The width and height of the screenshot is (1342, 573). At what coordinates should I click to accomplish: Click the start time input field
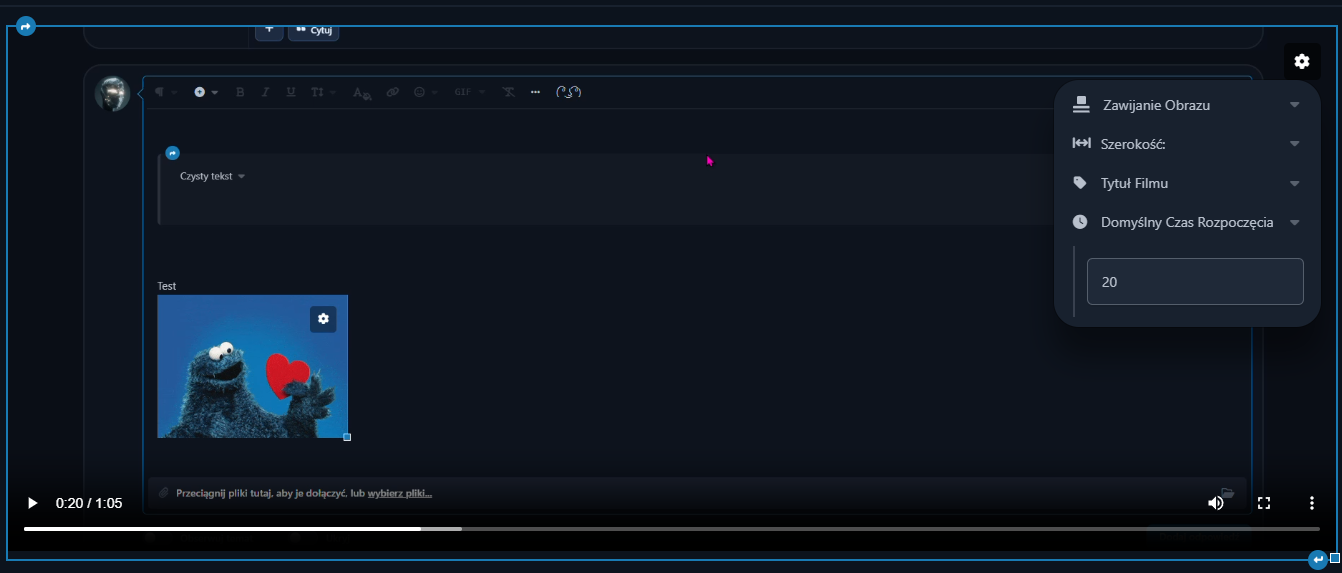click(1194, 282)
